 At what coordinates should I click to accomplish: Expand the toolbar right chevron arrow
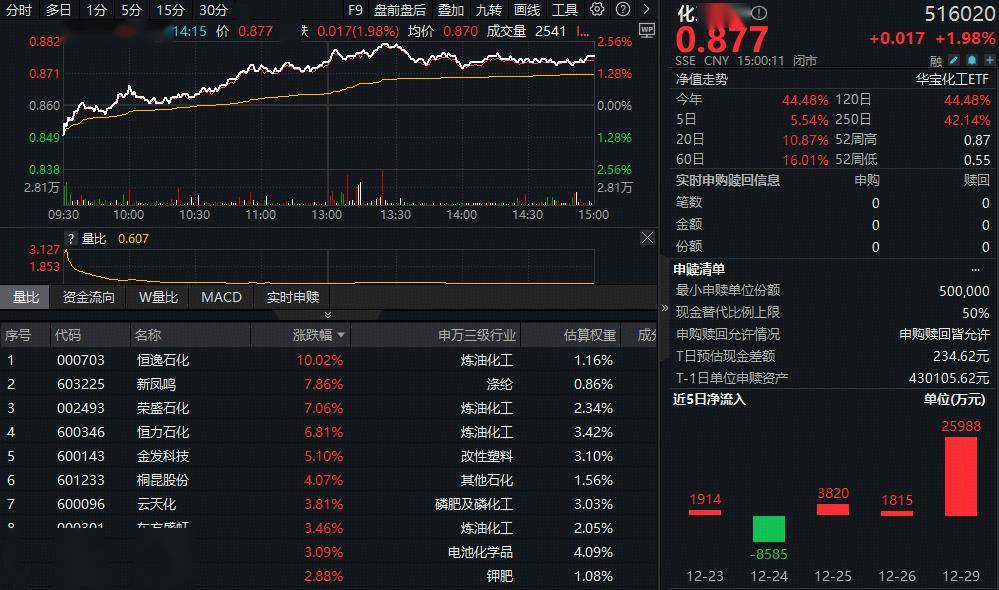point(645,10)
